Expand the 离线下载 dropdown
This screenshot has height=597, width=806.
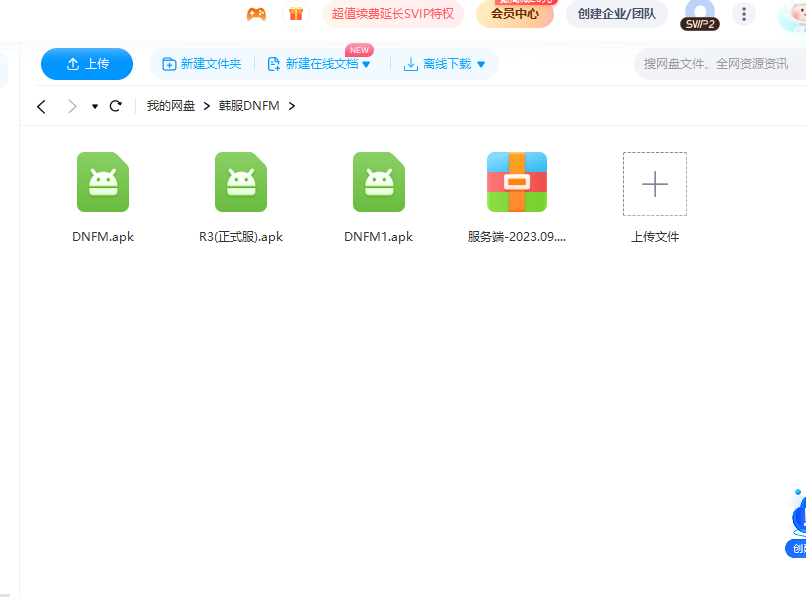pyautogui.click(x=481, y=65)
